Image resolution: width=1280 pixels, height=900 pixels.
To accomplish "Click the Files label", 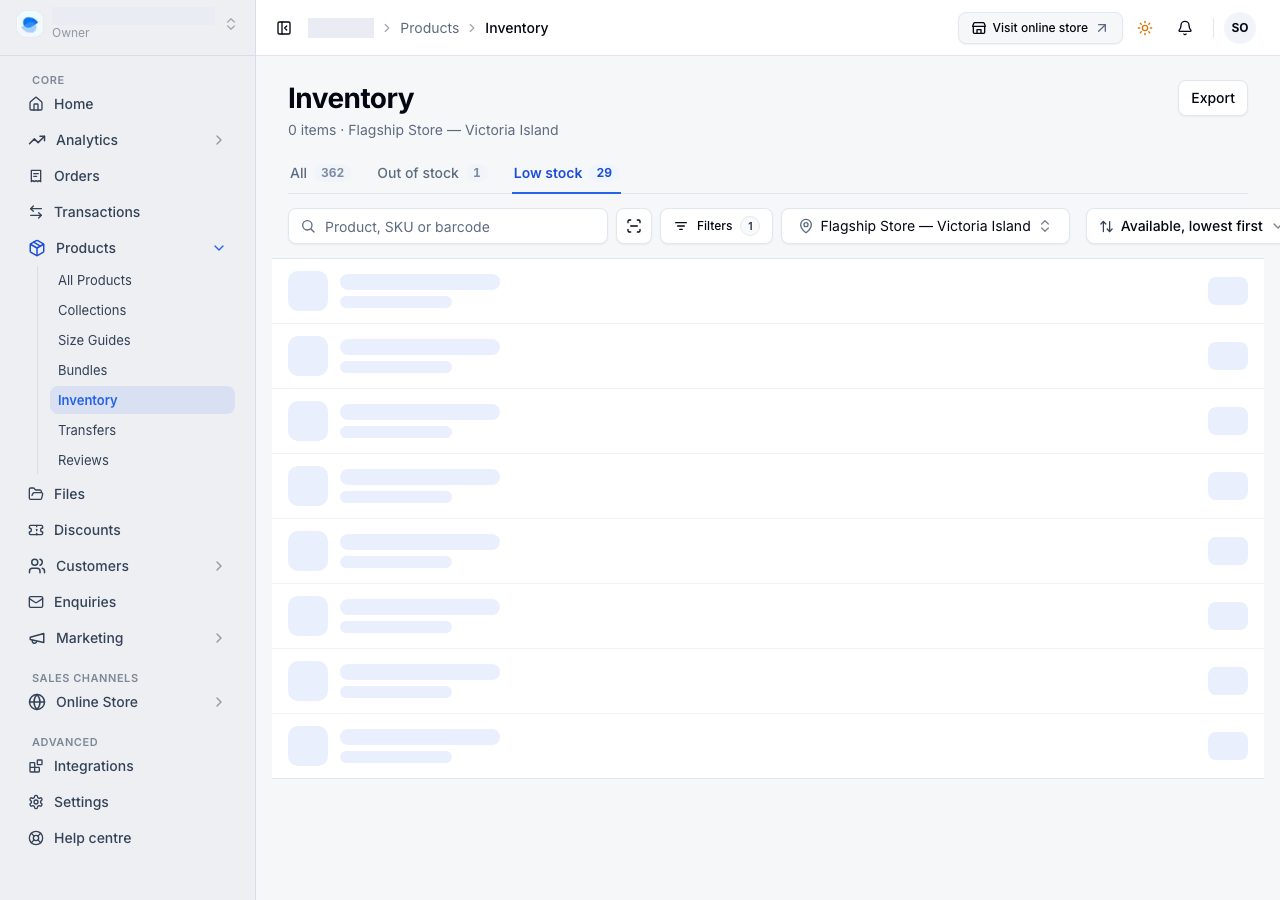I will (x=69, y=494).
